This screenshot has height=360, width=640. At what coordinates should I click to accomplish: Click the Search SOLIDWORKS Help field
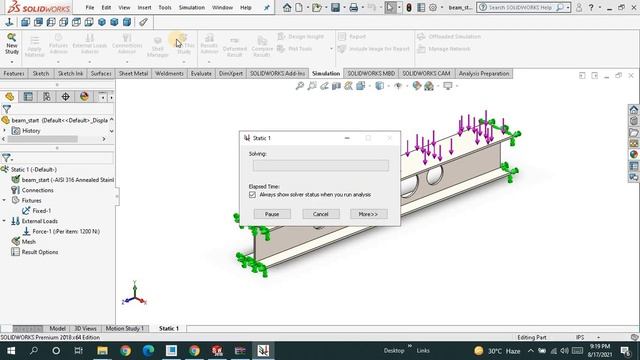pos(523,7)
